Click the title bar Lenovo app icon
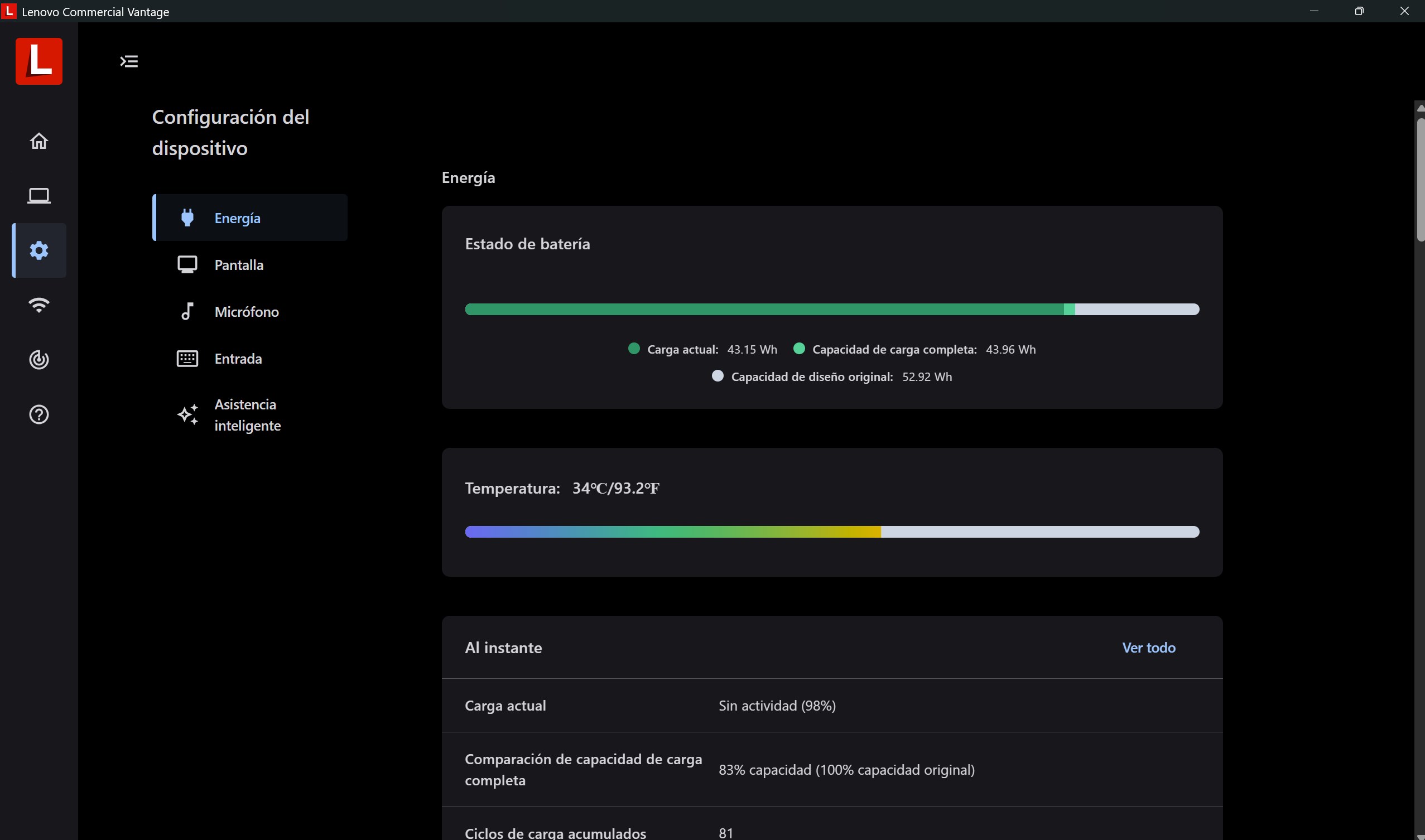 point(9,11)
